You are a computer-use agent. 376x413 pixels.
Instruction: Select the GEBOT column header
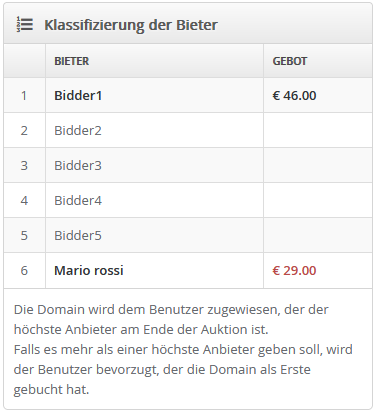click(290, 61)
